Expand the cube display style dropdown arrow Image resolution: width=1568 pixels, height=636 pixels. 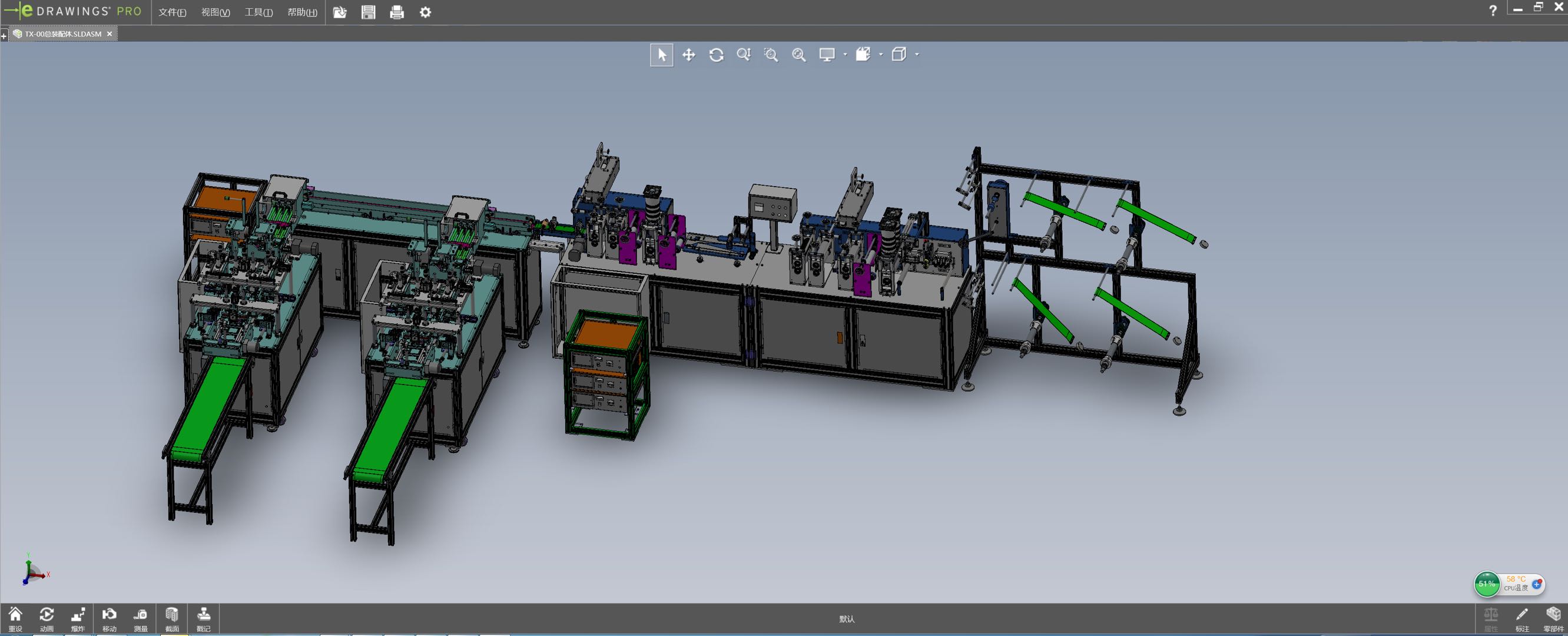[x=917, y=55]
